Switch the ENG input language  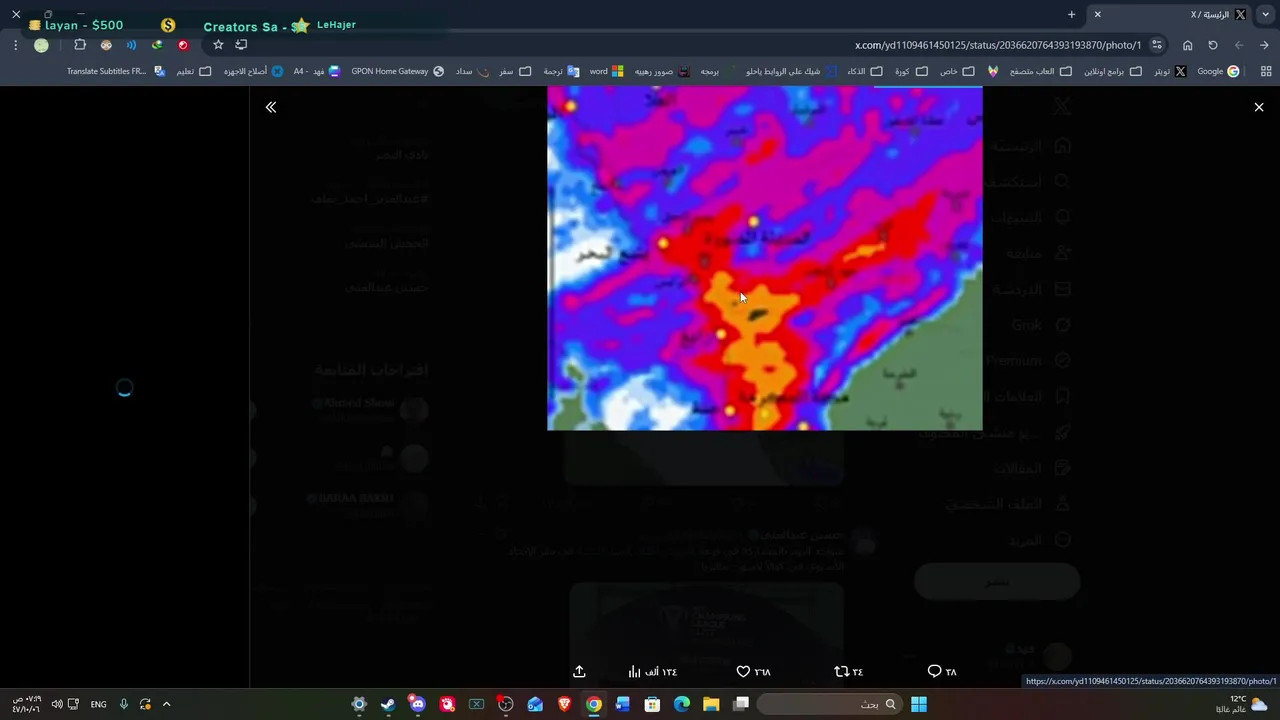click(x=98, y=704)
